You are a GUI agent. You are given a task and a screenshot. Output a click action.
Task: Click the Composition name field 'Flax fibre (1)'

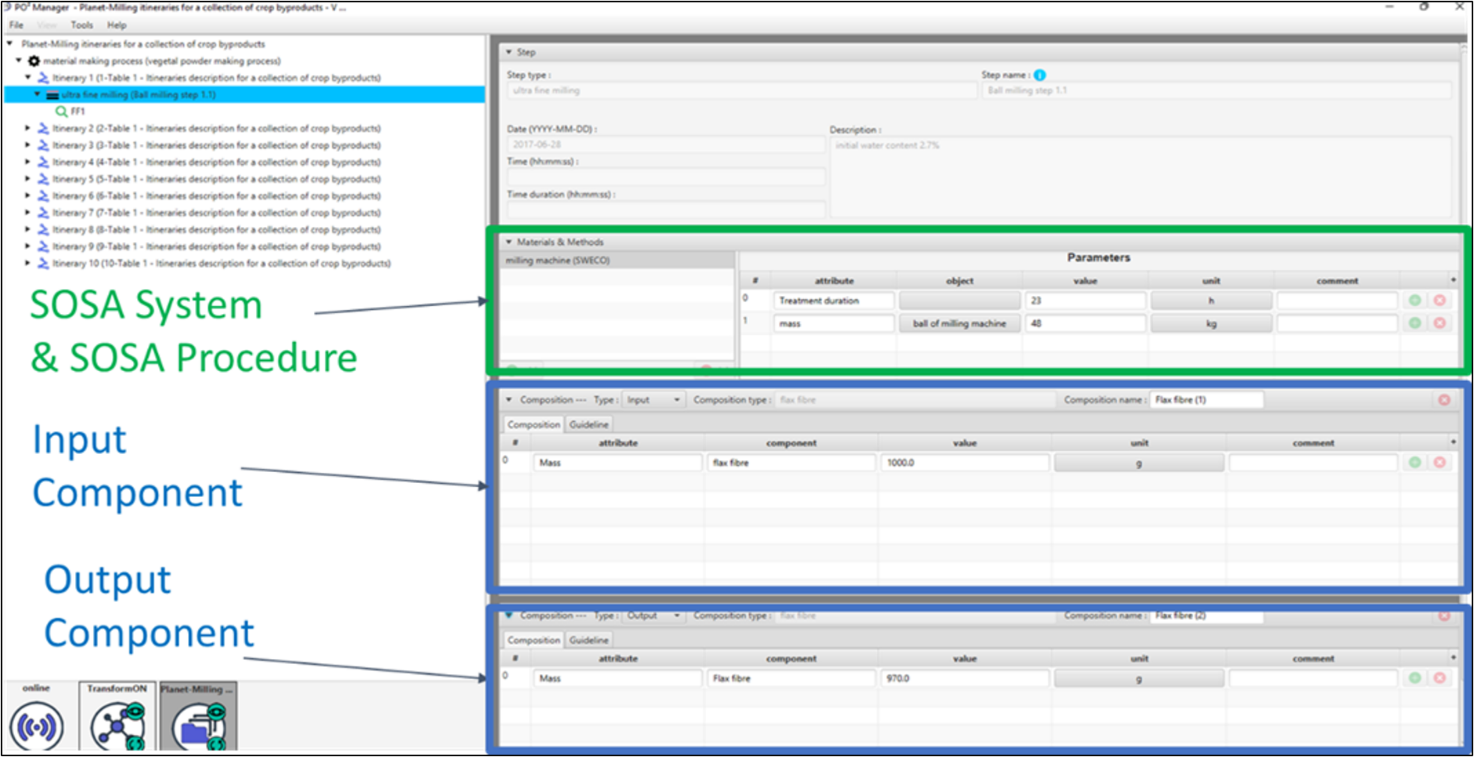click(1206, 400)
